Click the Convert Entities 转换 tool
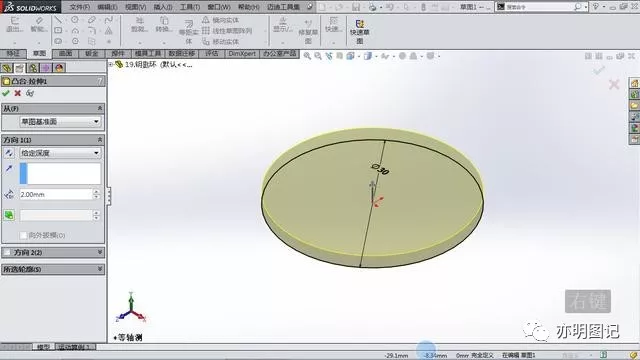The image size is (640, 360). [163, 24]
